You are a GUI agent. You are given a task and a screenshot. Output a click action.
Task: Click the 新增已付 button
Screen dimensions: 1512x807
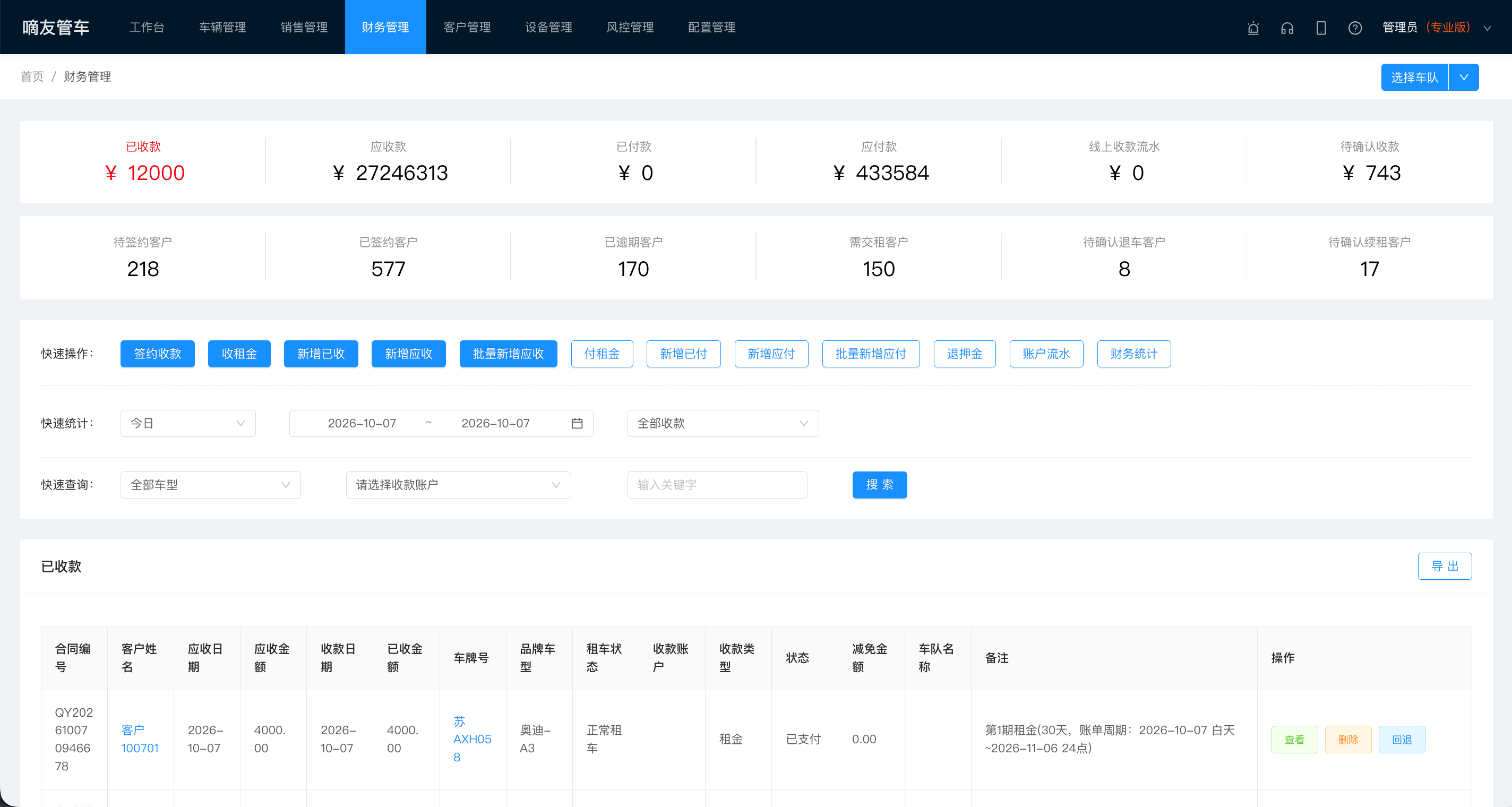coord(684,354)
